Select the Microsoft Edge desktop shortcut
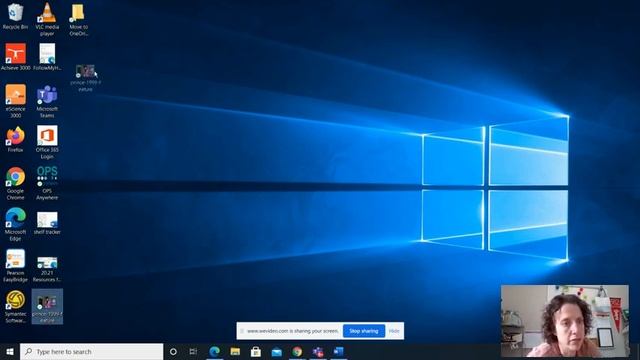Image resolution: width=640 pixels, height=360 pixels. (x=16, y=224)
